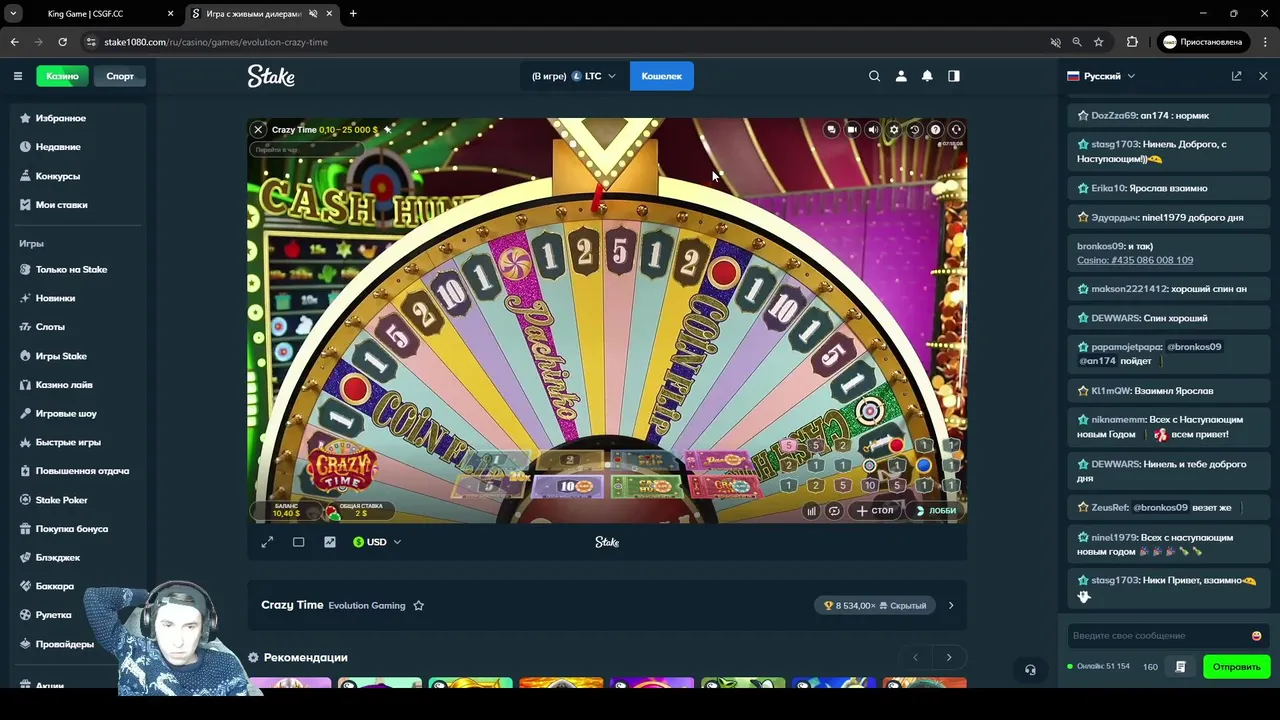Select Новинки in the sidebar
The image size is (1280, 720).
pos(55,298)
